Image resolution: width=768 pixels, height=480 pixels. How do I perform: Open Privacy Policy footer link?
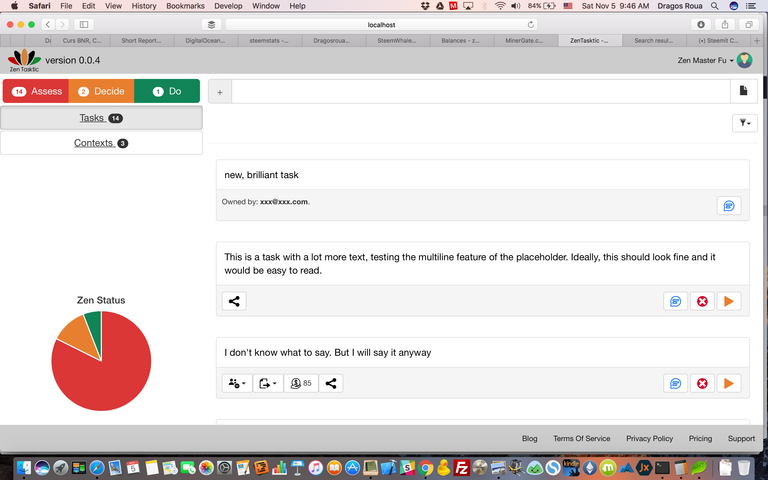point(649,438)
